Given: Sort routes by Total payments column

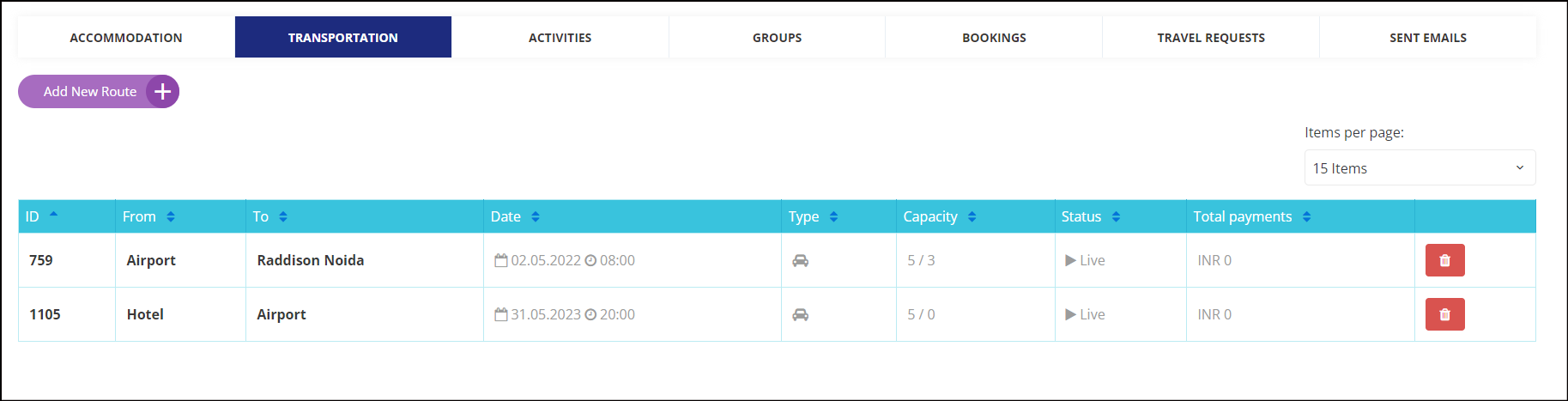Looking at the screenshot, I should (x=1306, y=216).
